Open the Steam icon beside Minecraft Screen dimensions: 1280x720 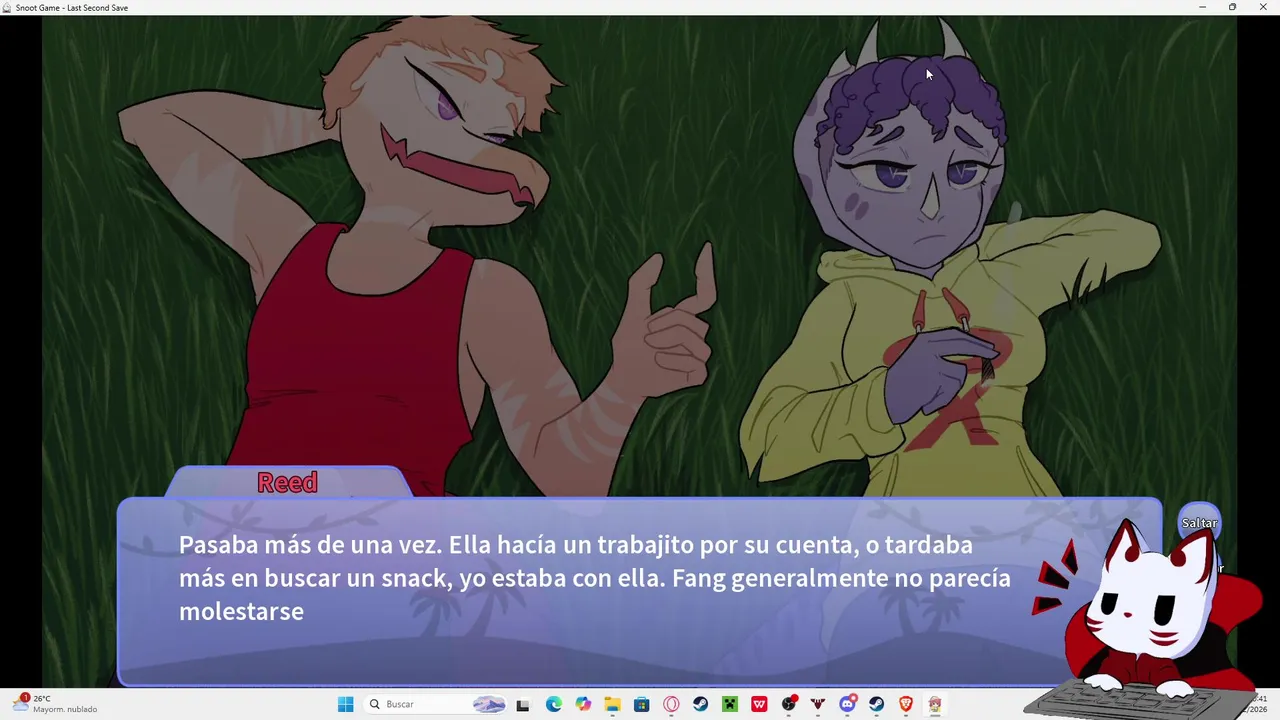click(701, 704)
